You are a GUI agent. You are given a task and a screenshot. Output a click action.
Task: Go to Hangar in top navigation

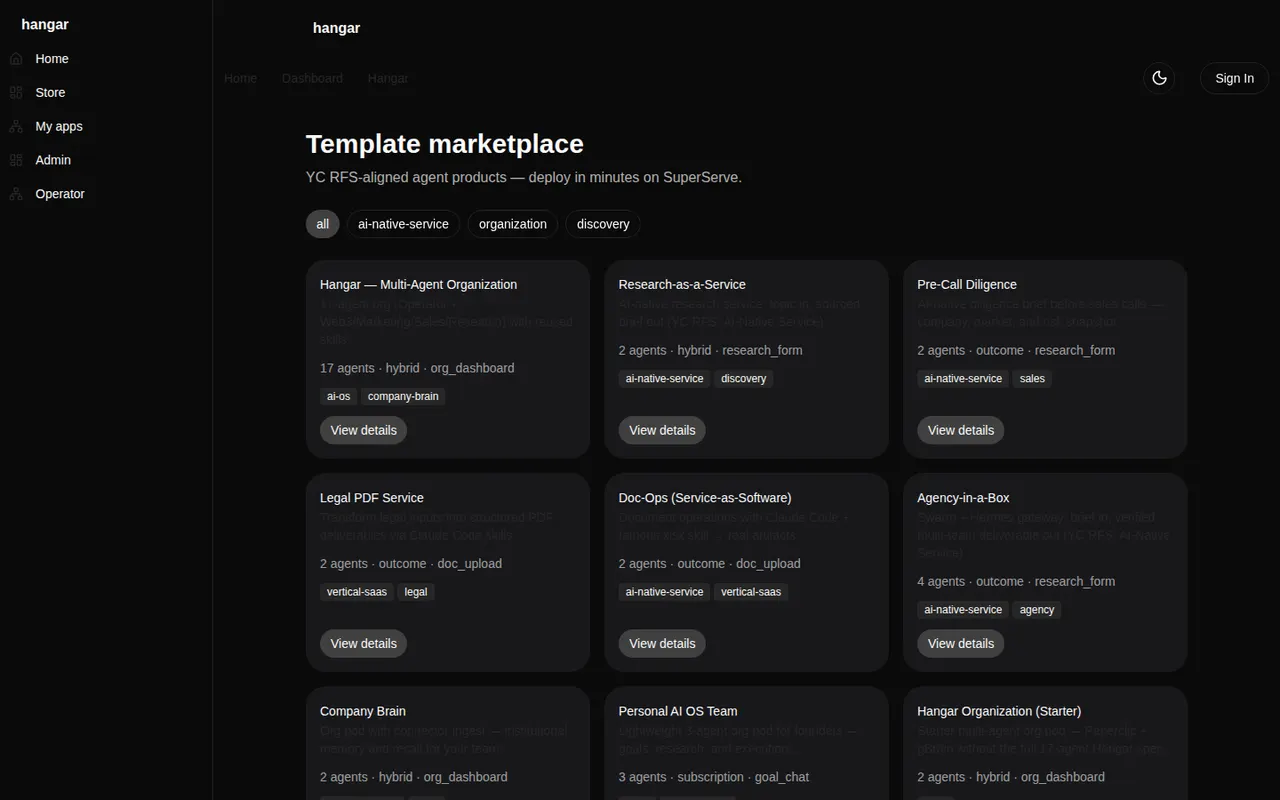[388, 78]
